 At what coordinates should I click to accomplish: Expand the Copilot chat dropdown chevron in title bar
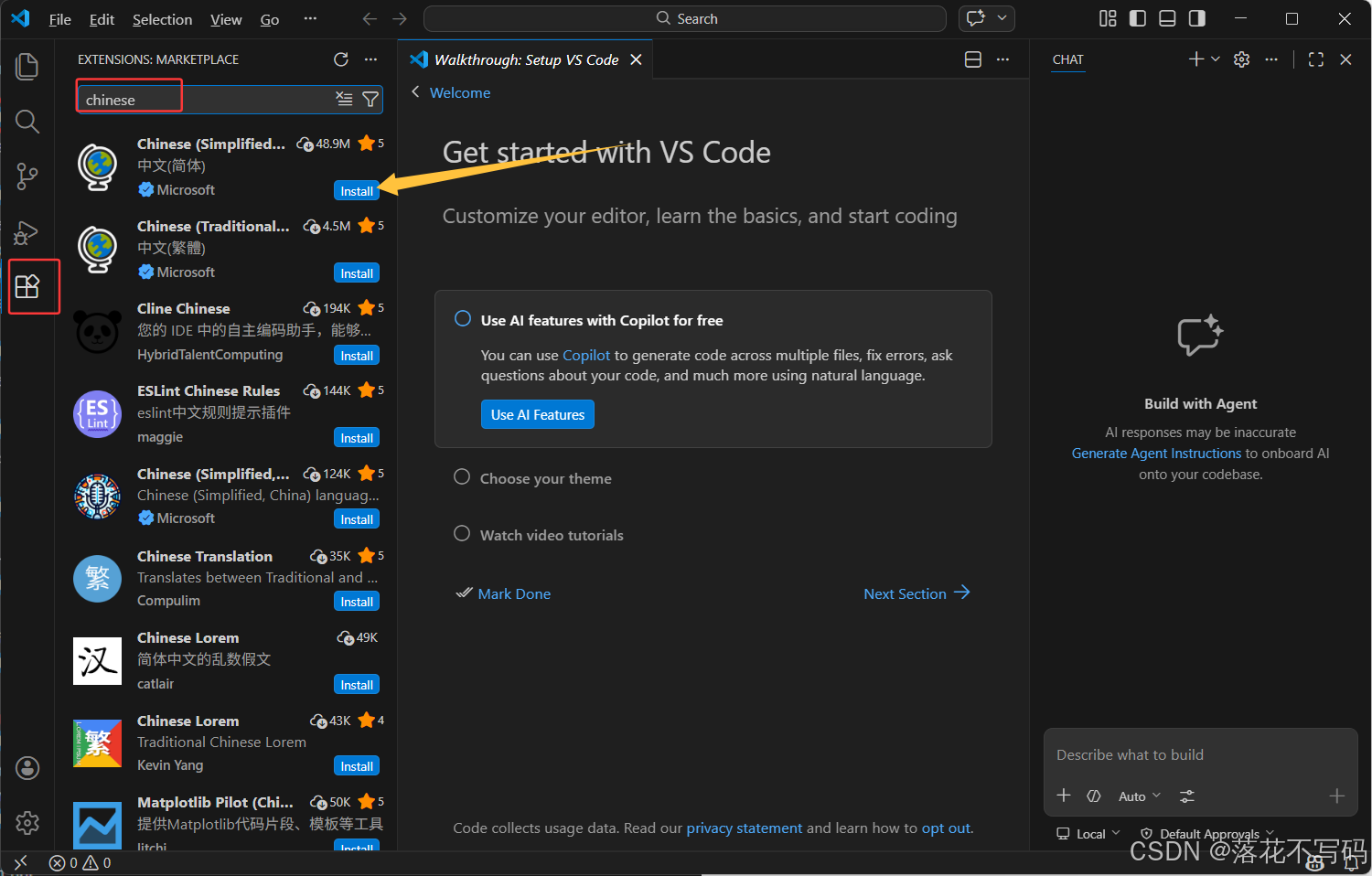tap(1002, 18)
